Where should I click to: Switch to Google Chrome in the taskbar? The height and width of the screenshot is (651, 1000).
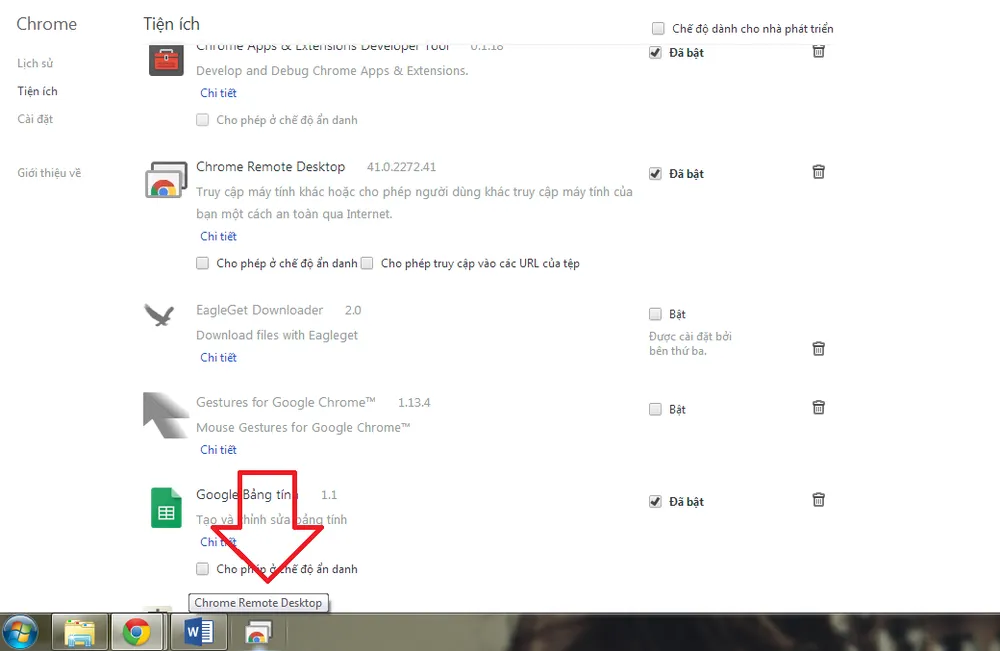pos(136,633)
